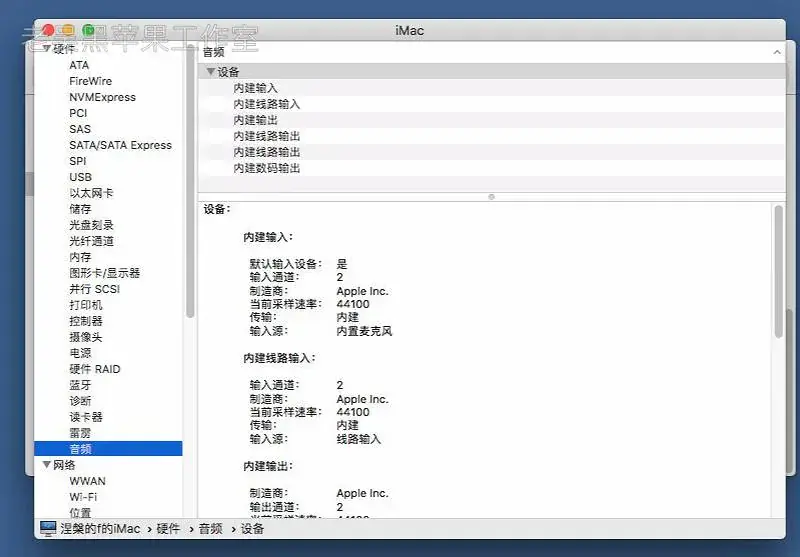Click the green zoom window button

click(x=89, y=30)
